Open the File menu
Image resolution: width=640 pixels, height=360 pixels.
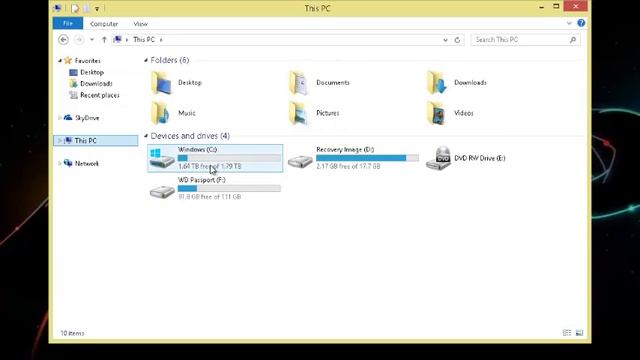point(68,23)
